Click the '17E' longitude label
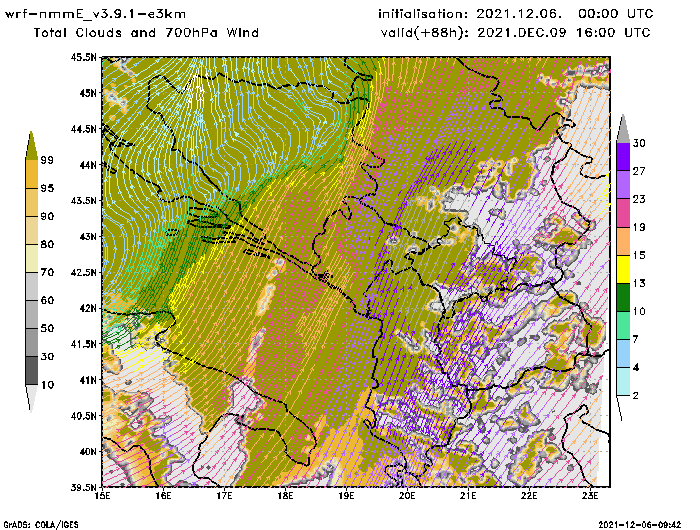 (x=225, y=496)
